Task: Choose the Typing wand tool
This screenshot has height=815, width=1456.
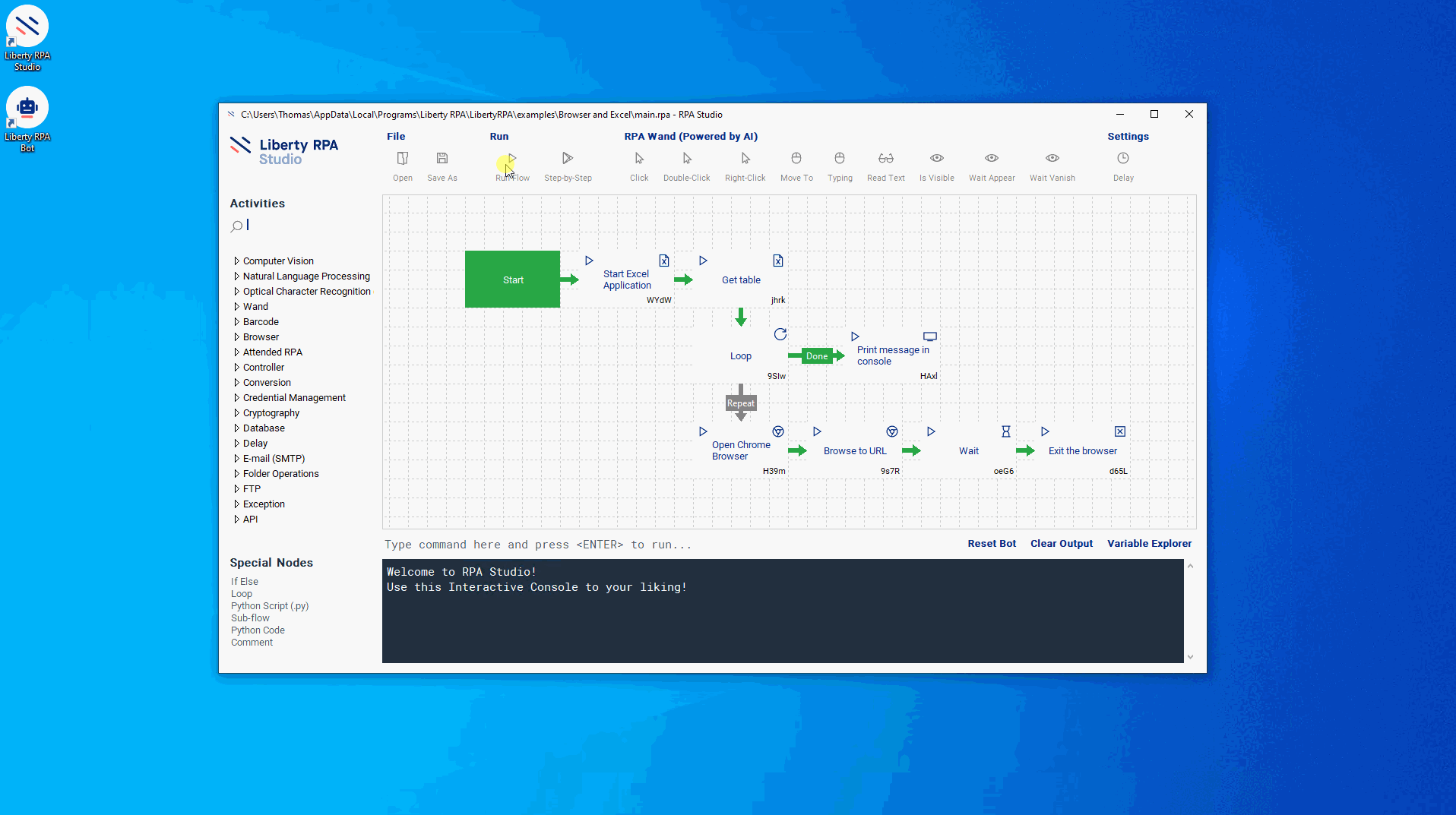Action: pyautogui.click(x=839, y=159)
